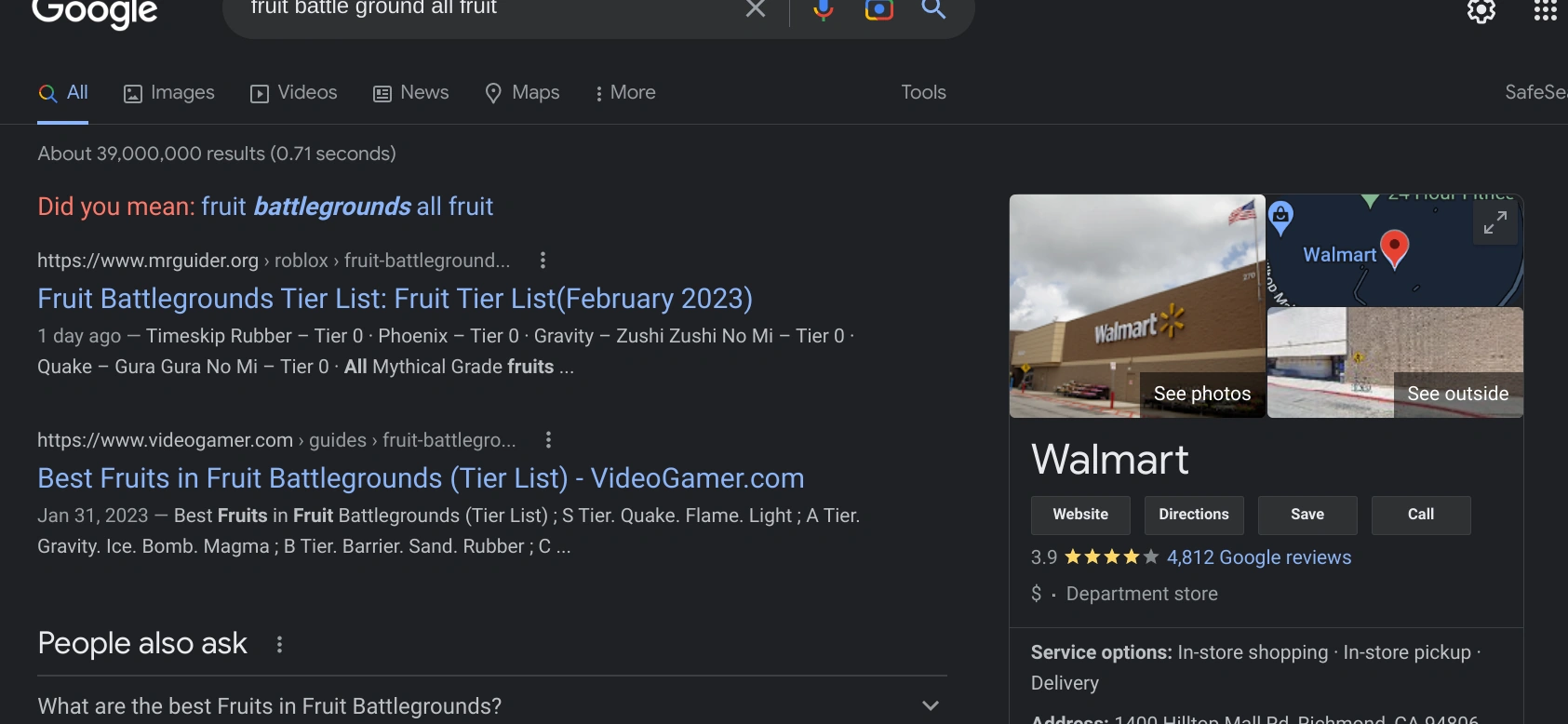Switch to the Images tab

(169, 93)
